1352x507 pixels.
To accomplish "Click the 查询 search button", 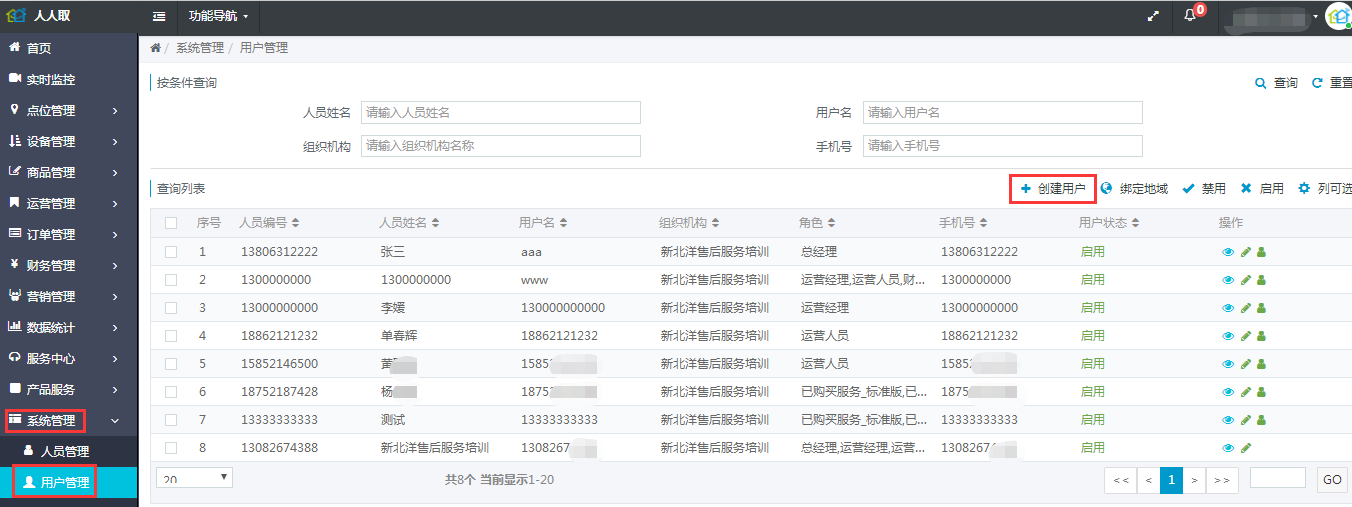I will [1277, 83].
